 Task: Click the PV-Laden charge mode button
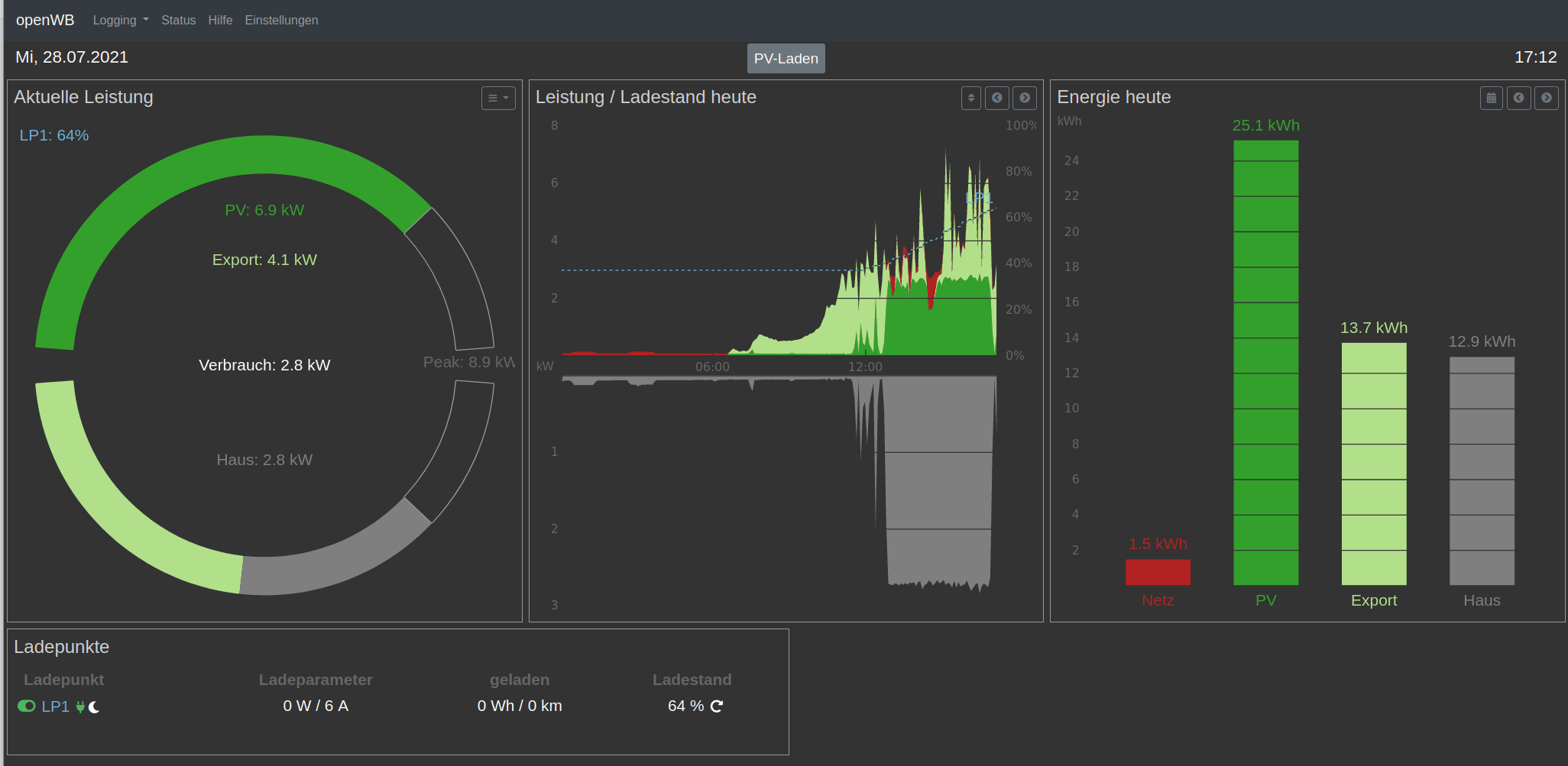786,59
